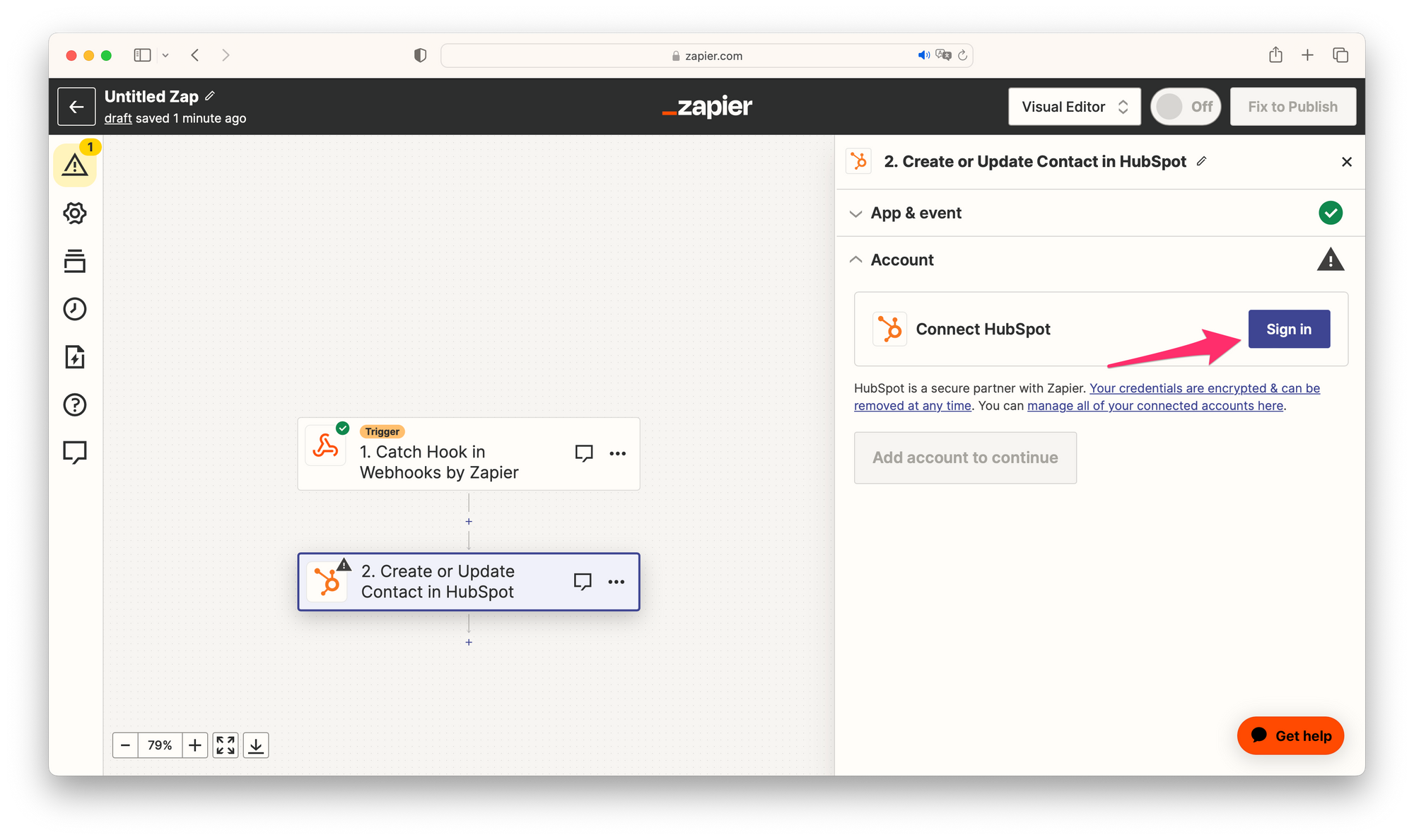The image size is (1414, 840).
Task: Open the sidebar comments icon
Action: tap(75, 453)
